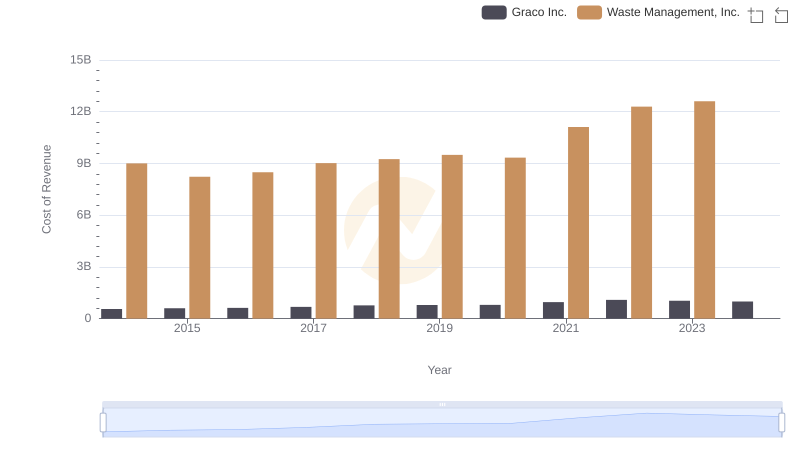This screenshot has height=461, width=800.
Task: Click the 2021 x-axis label
Action: tap(566, 328)
